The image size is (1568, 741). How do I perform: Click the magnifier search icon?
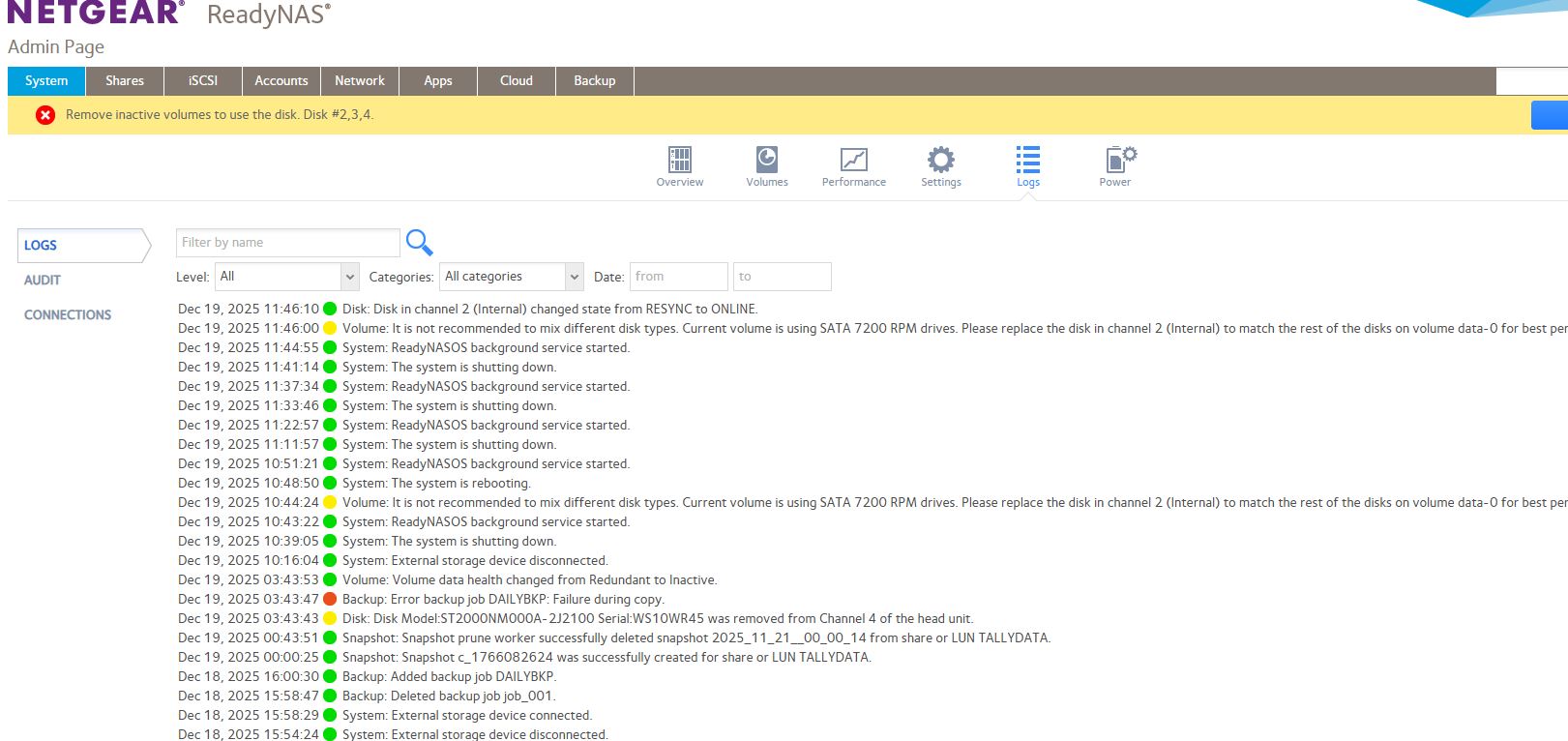[419, 242]
